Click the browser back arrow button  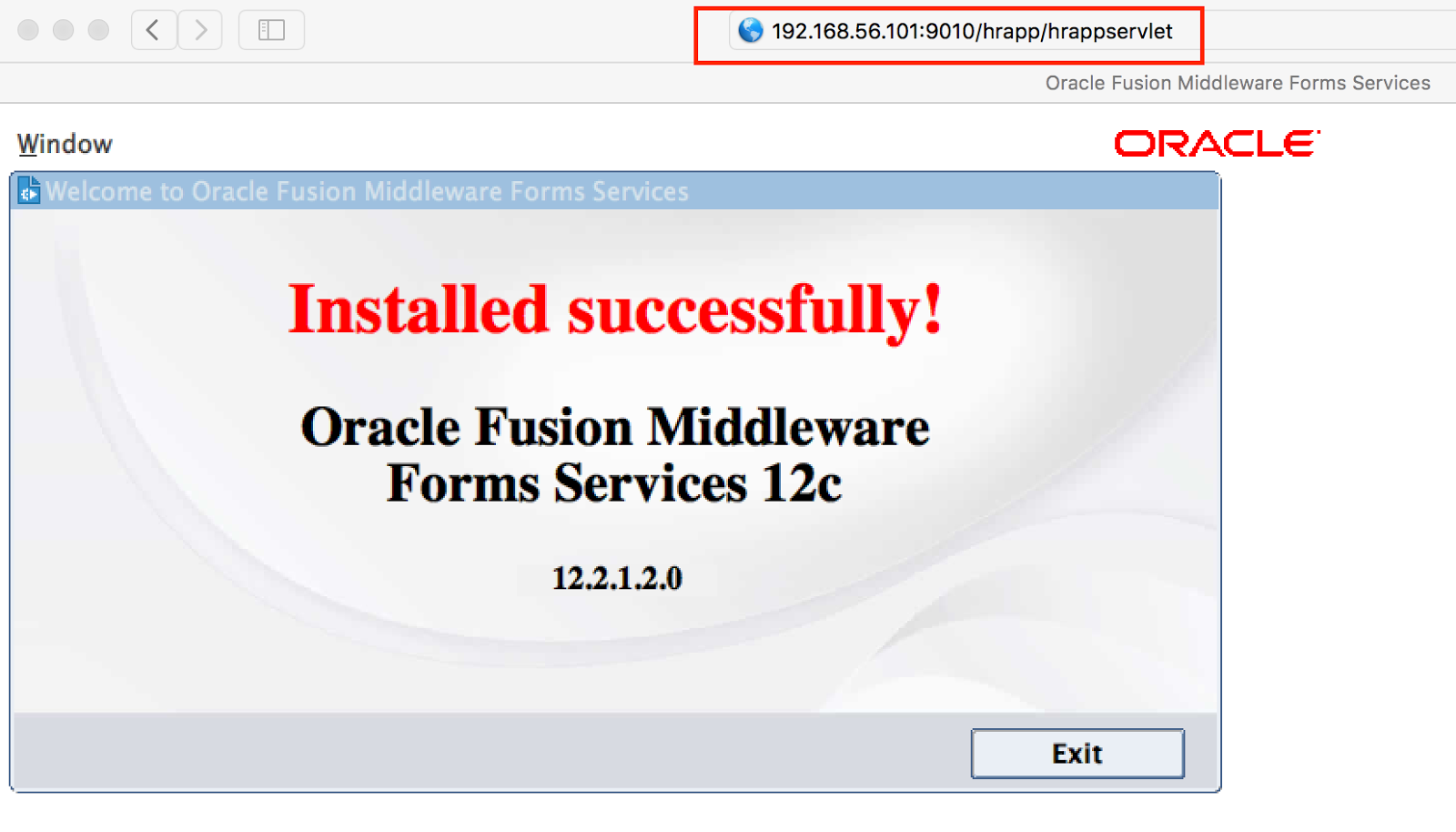tap(154, 30)
